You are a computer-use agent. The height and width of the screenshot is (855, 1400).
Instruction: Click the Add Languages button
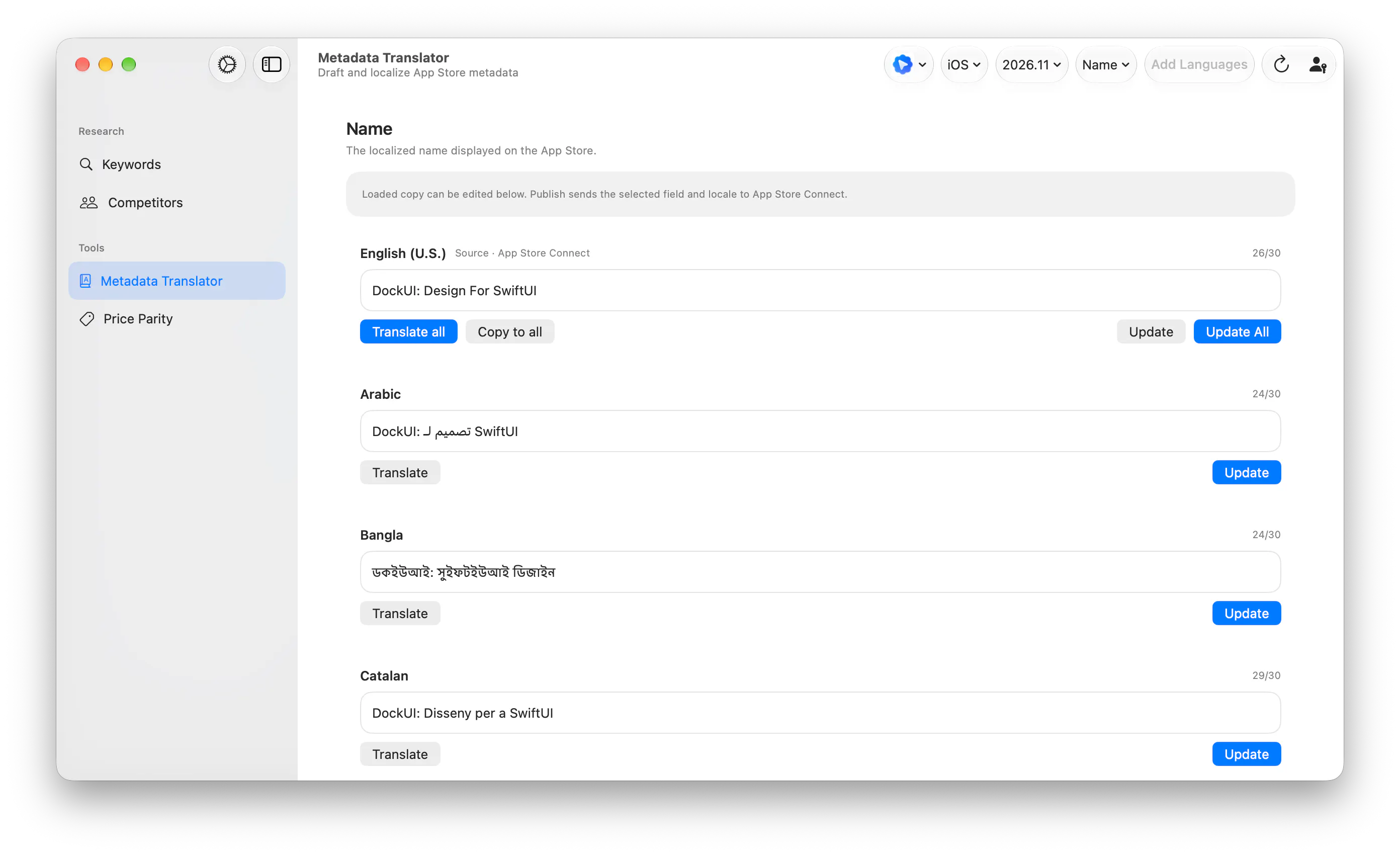point(1199,64)
